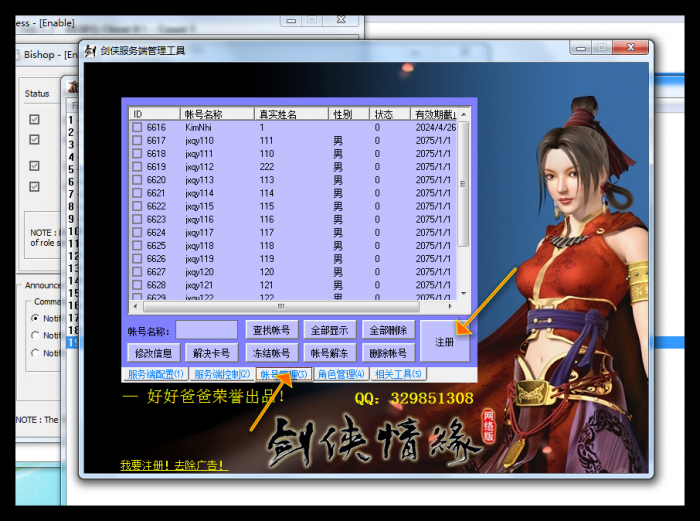Screen dimensions: 700x521
Task: Click ID number 6626
Action: [156, 259]
